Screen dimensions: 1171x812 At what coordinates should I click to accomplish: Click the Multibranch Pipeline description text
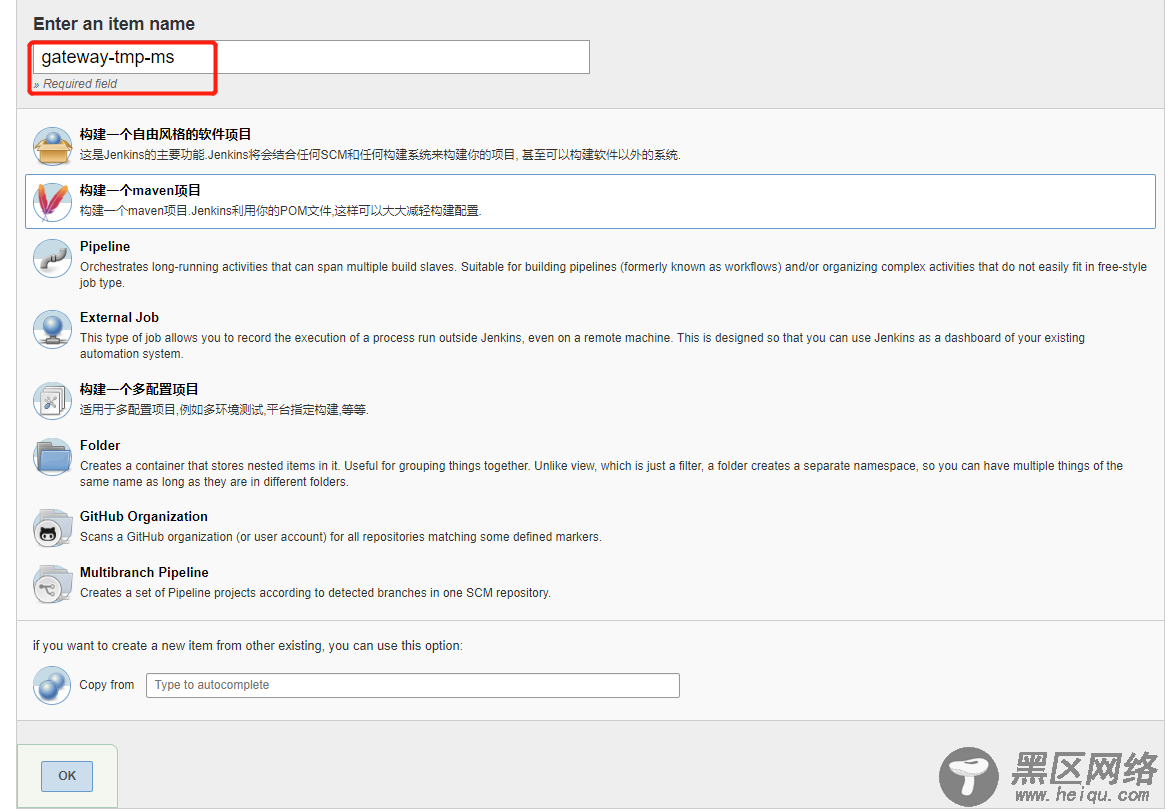click(x=315, y=593)
